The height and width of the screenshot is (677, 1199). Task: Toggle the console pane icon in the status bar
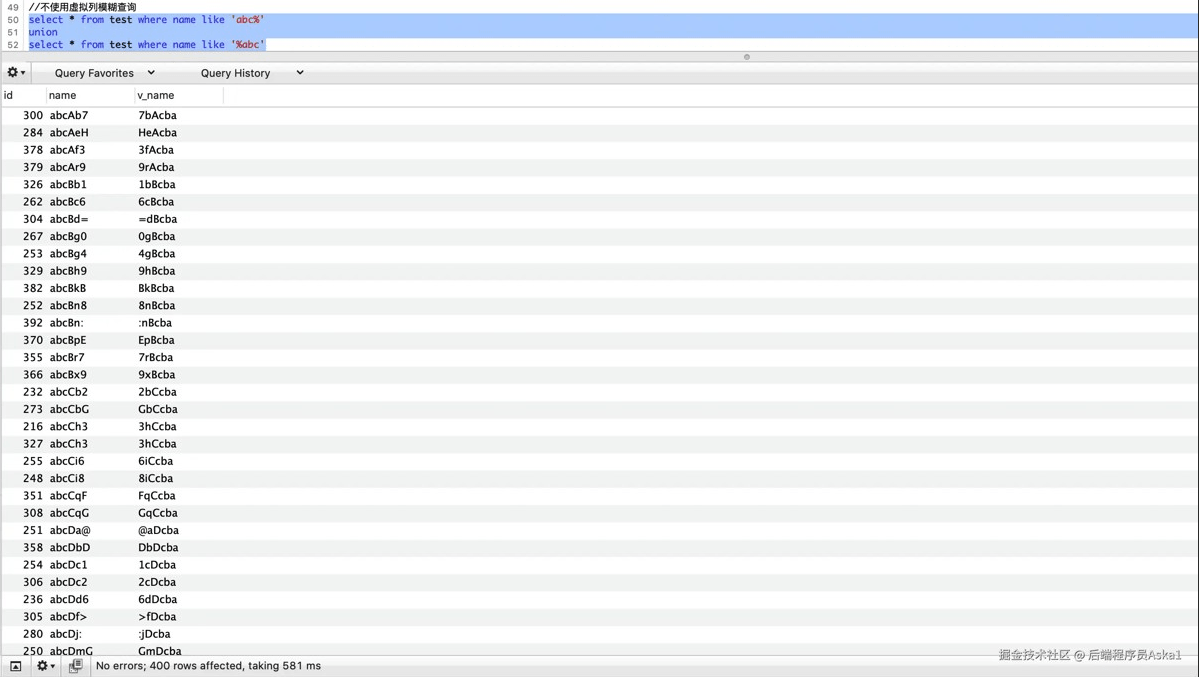[15, 666]
